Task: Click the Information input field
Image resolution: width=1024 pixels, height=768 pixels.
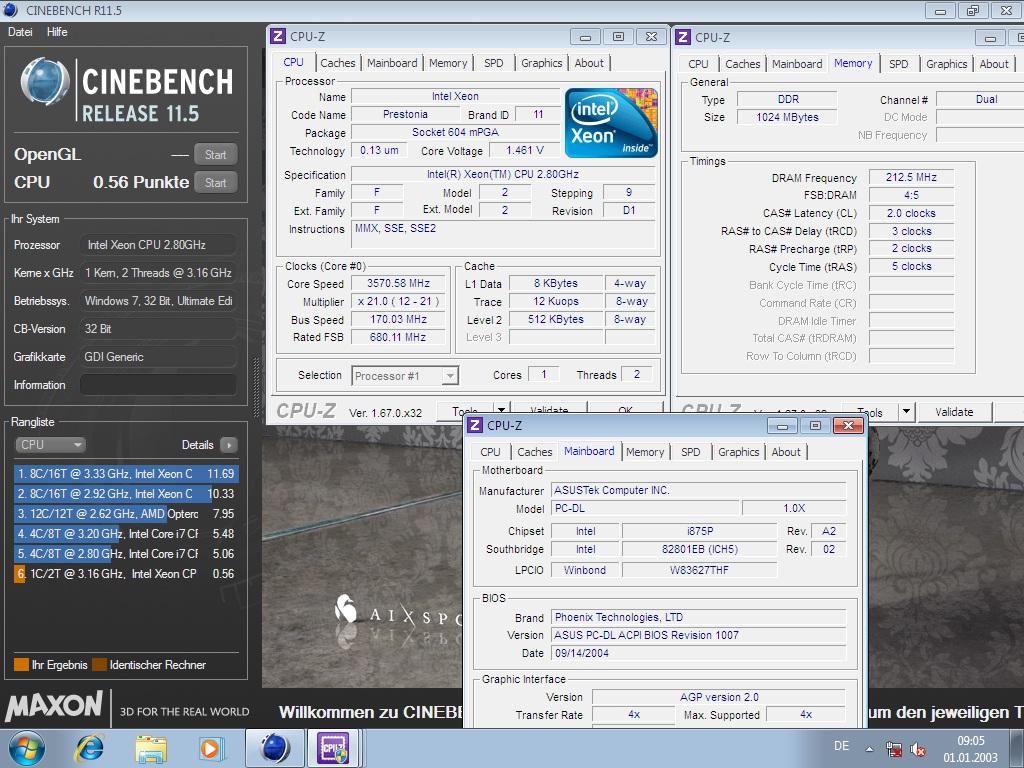Action: pos(158,385)
